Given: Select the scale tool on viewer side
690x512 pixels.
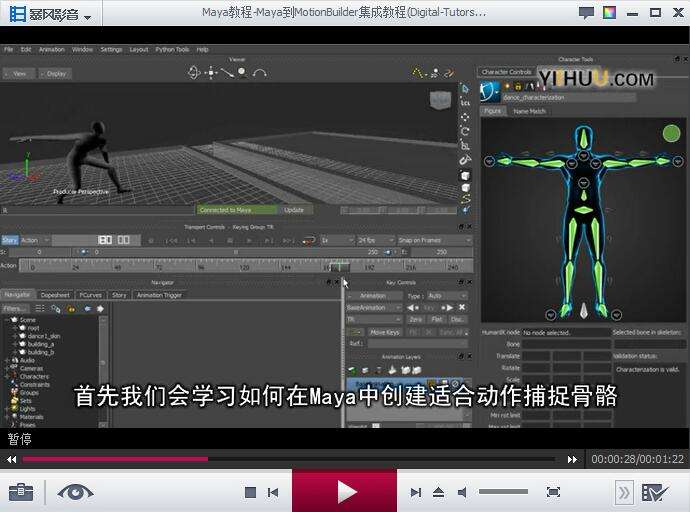Looking at the screenshot, I should click(465, 145).
